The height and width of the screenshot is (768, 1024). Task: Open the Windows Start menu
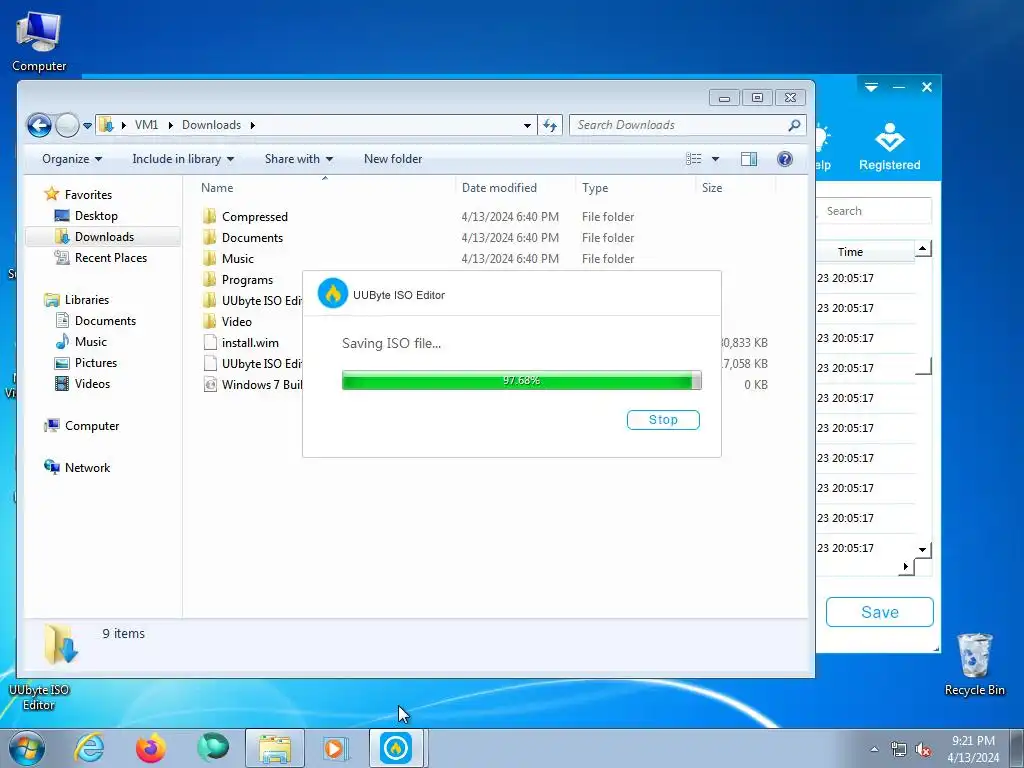click(27, 748)
